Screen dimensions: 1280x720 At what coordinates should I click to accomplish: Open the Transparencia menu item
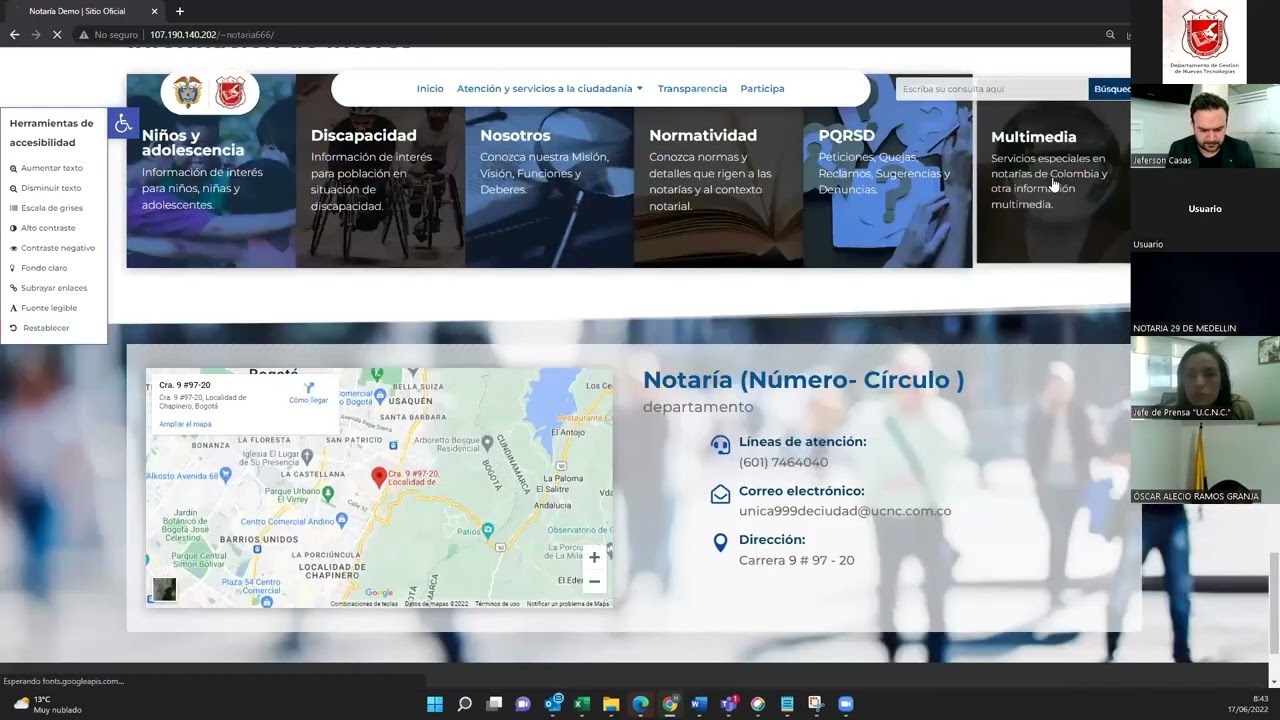click(692, 89)
